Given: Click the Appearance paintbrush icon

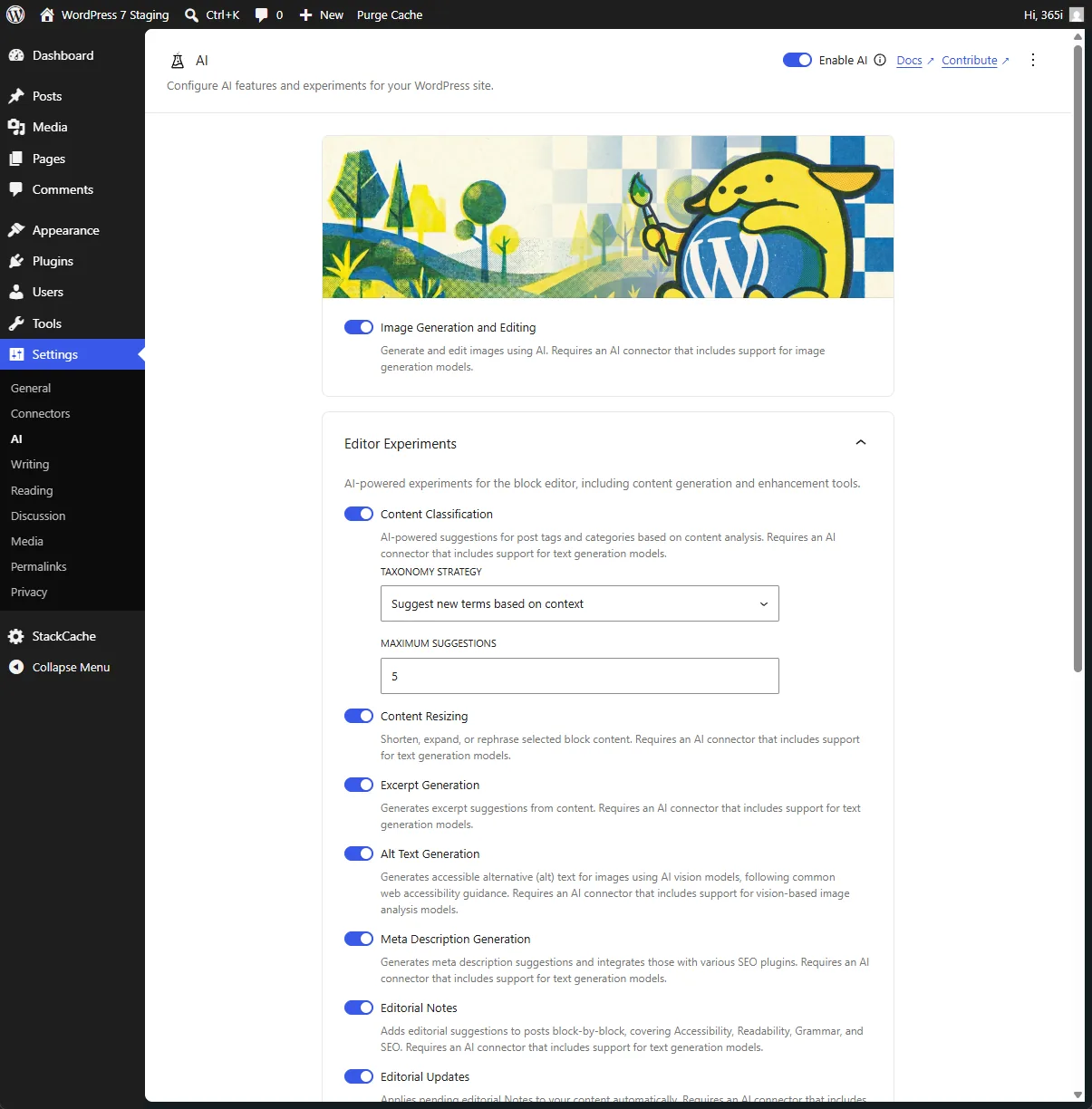Looking at the screenshot, I should (16, 230).
